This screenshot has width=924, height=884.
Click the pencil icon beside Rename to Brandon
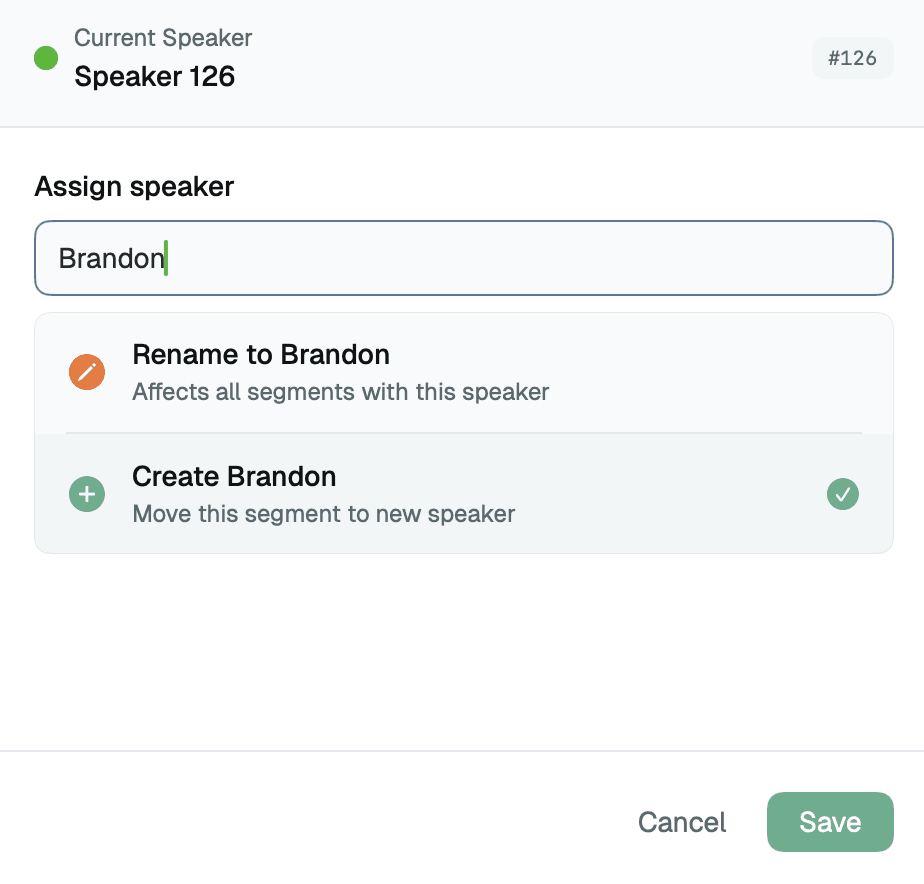pyautogui.click(x=87, y=371)
